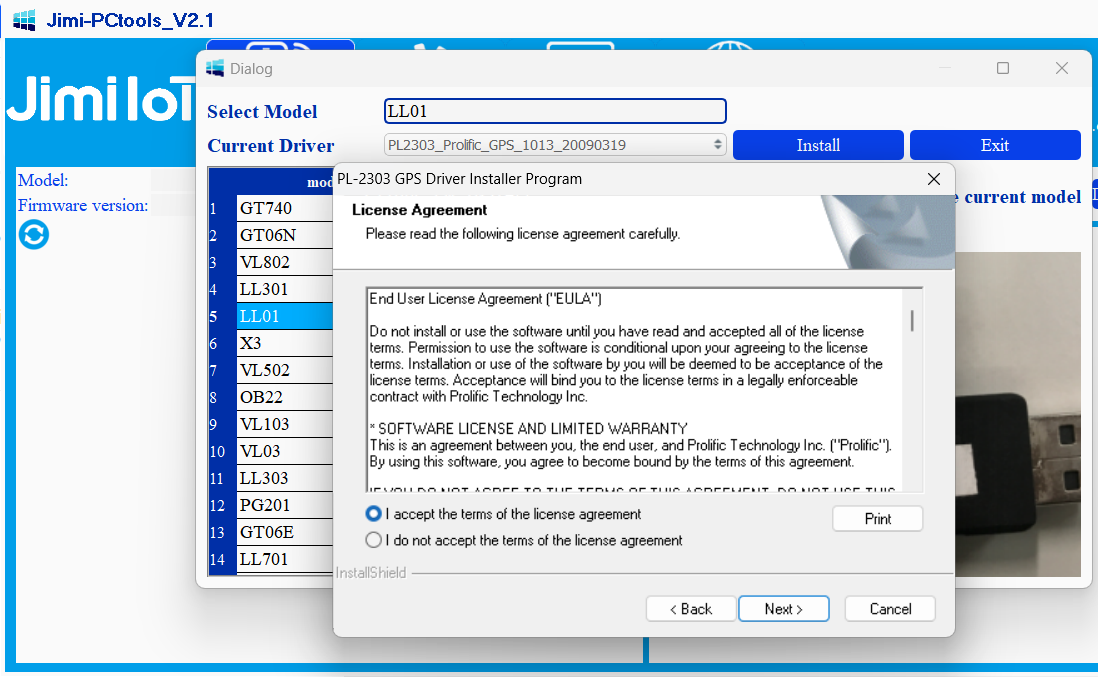Select model GT06E in list
Image resolution: width=1098 pixels, height=677 pixels.
click(x=284, y=532)
